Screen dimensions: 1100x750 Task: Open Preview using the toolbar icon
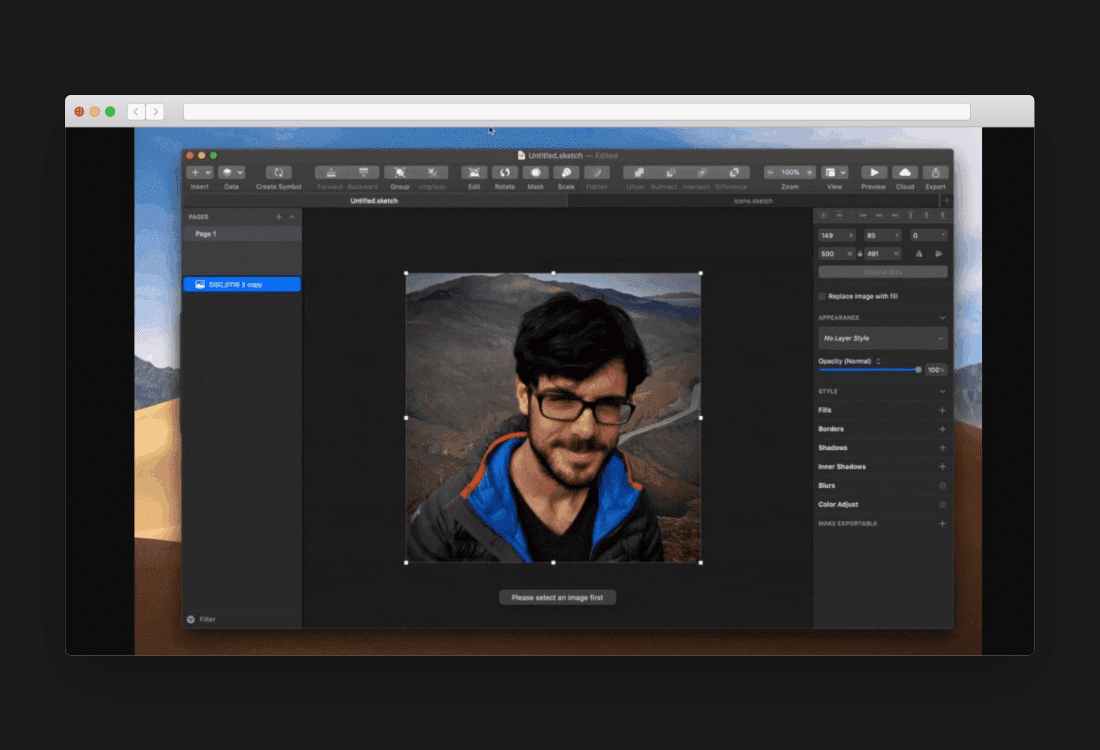(872, 172)
